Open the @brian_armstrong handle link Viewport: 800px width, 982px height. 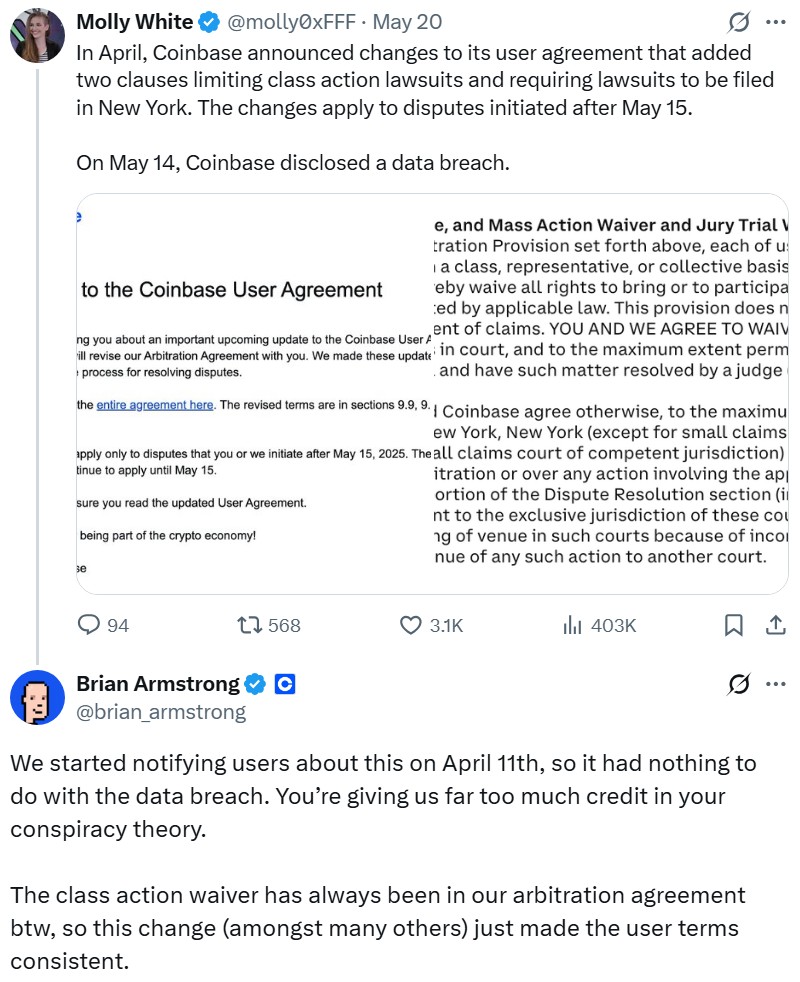161,712
